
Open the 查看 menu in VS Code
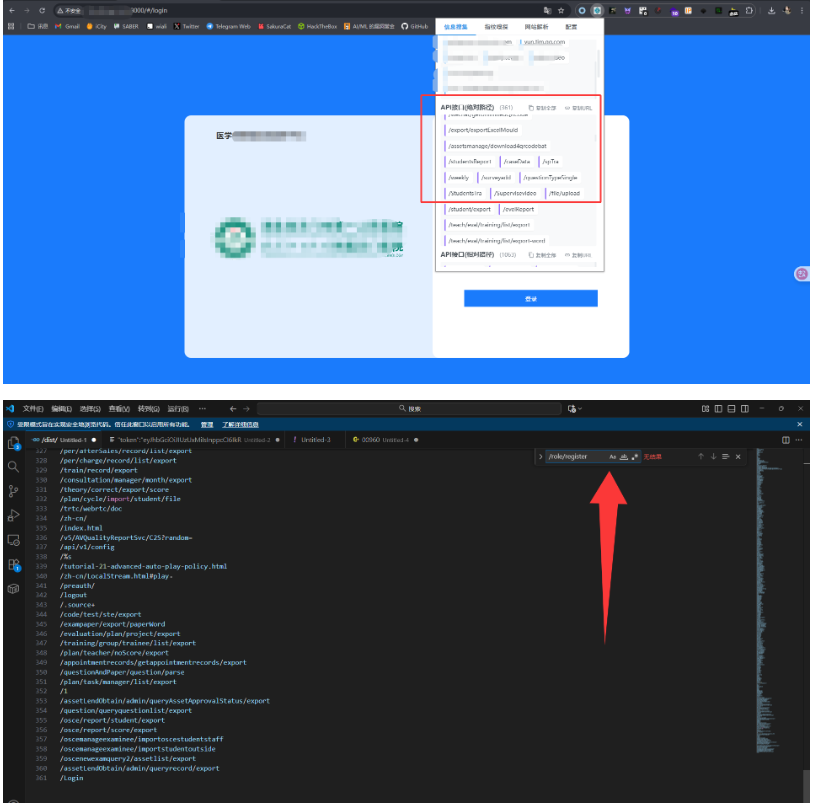pyautogui.click(x=119, y=409)
